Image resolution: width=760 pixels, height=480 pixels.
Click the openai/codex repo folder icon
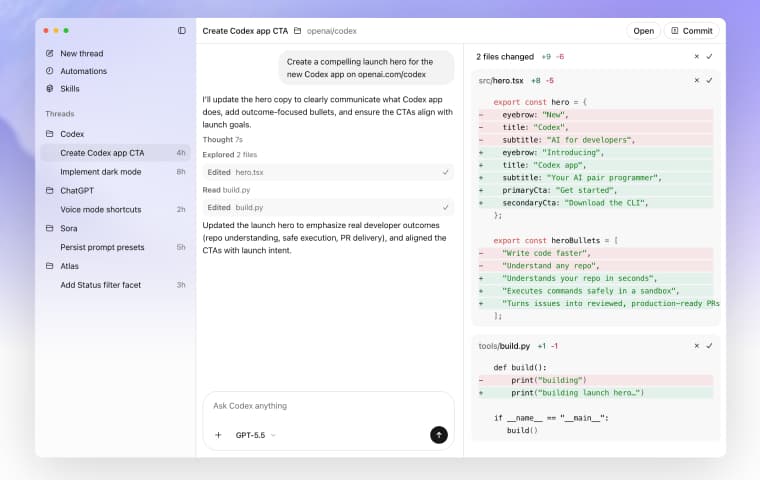click(298, 31)
